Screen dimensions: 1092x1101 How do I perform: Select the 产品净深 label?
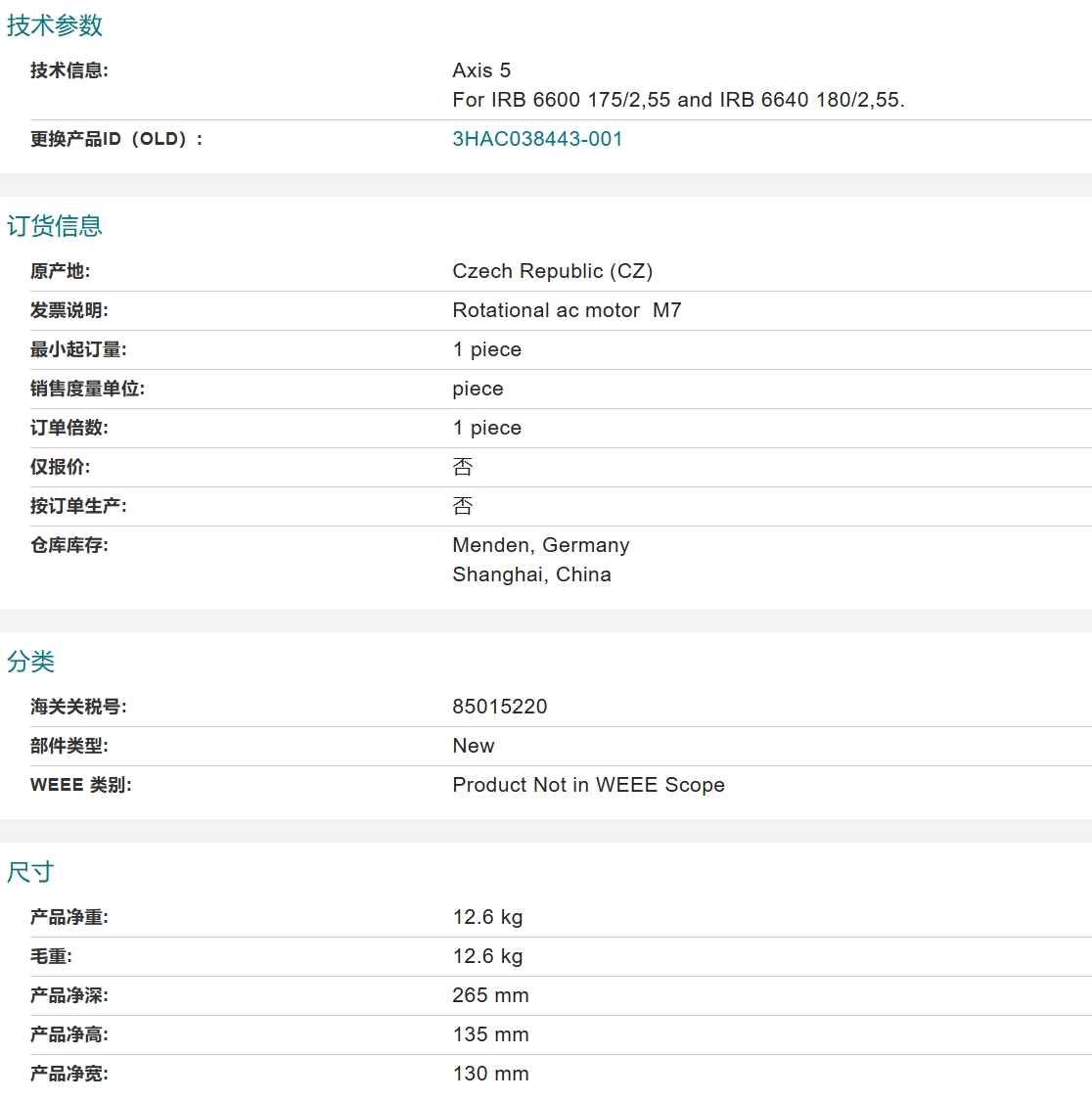(x=68, y=996)
